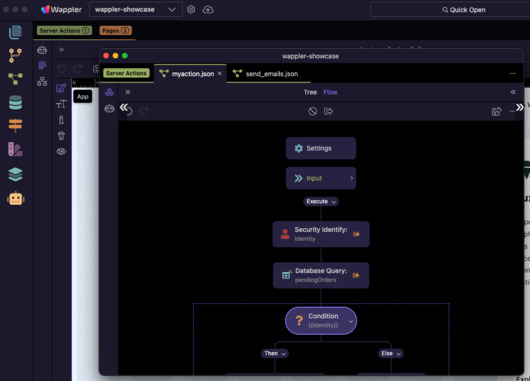This screenshot has height=381, width=530.
Task: Click the Wappler logo
Action: click(x=61, y=9)
